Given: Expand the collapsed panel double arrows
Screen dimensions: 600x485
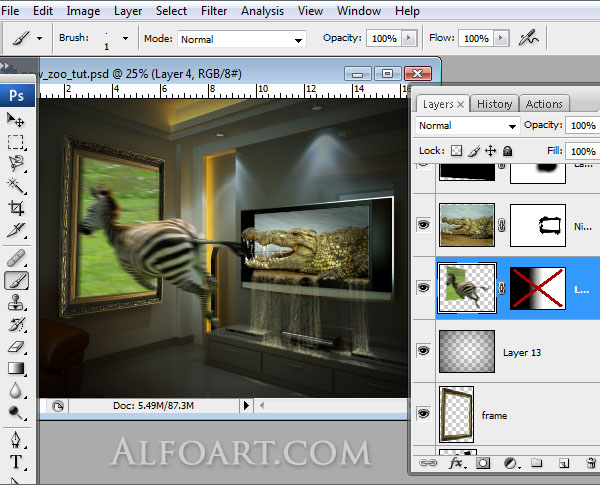Looking at the screenshot, I should (x=5, y=66).
